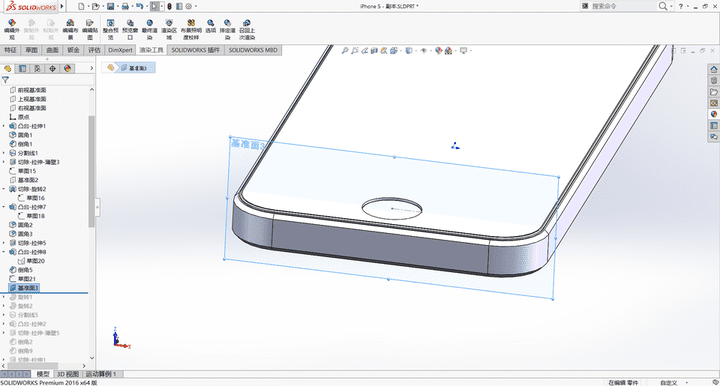Select 原点 origin in feature tree
Screen dimensions: 720x386
click(20, 117)
